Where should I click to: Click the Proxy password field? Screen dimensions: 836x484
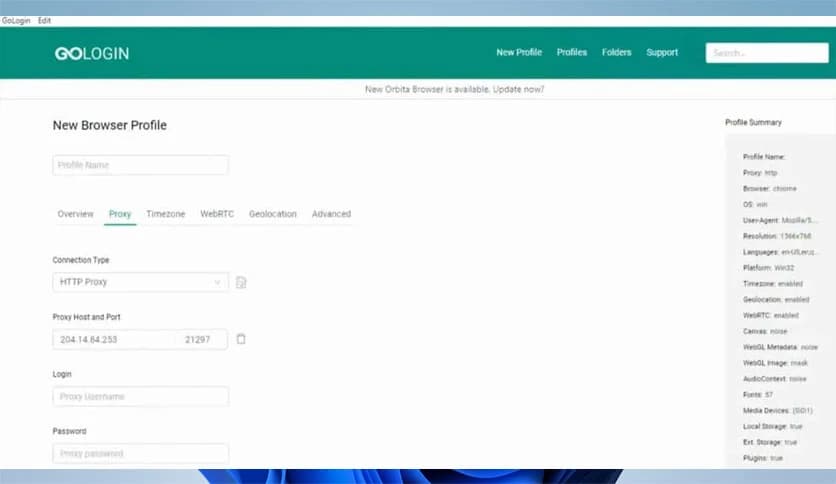click(141, 454)
